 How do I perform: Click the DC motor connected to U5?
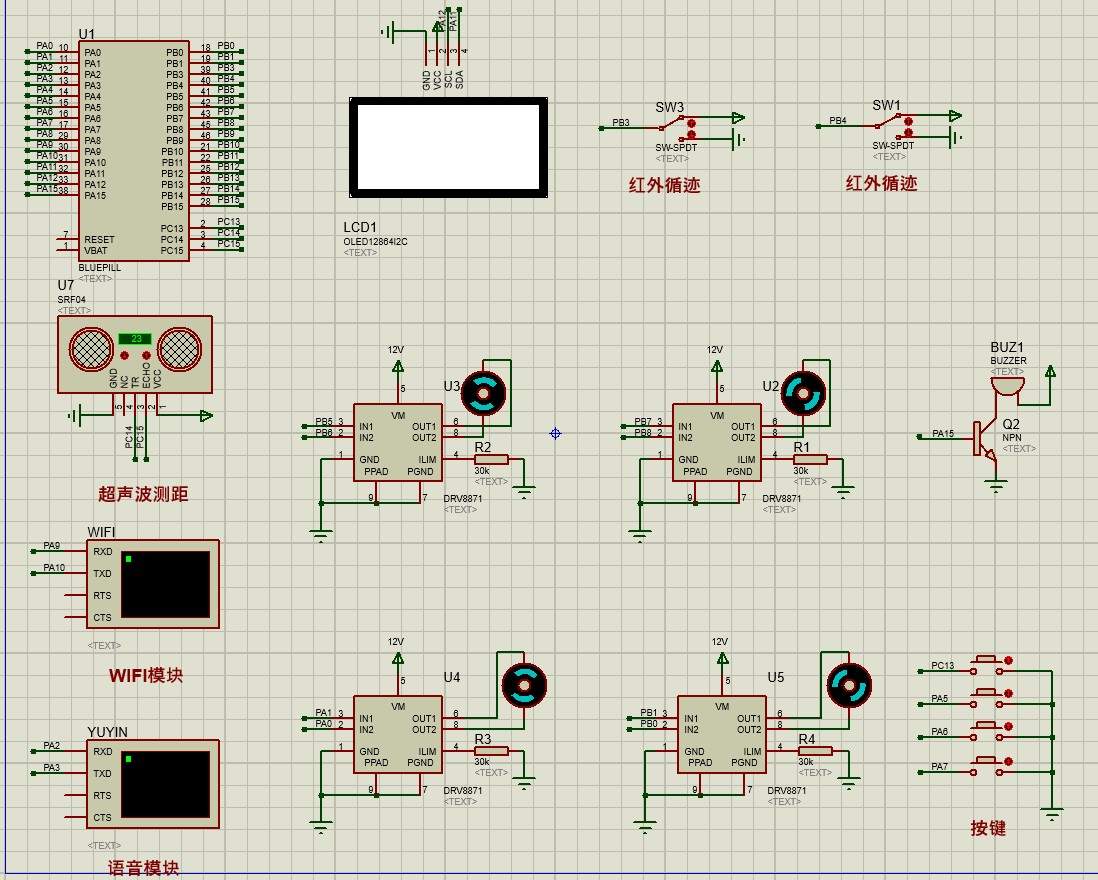[849, 685]
